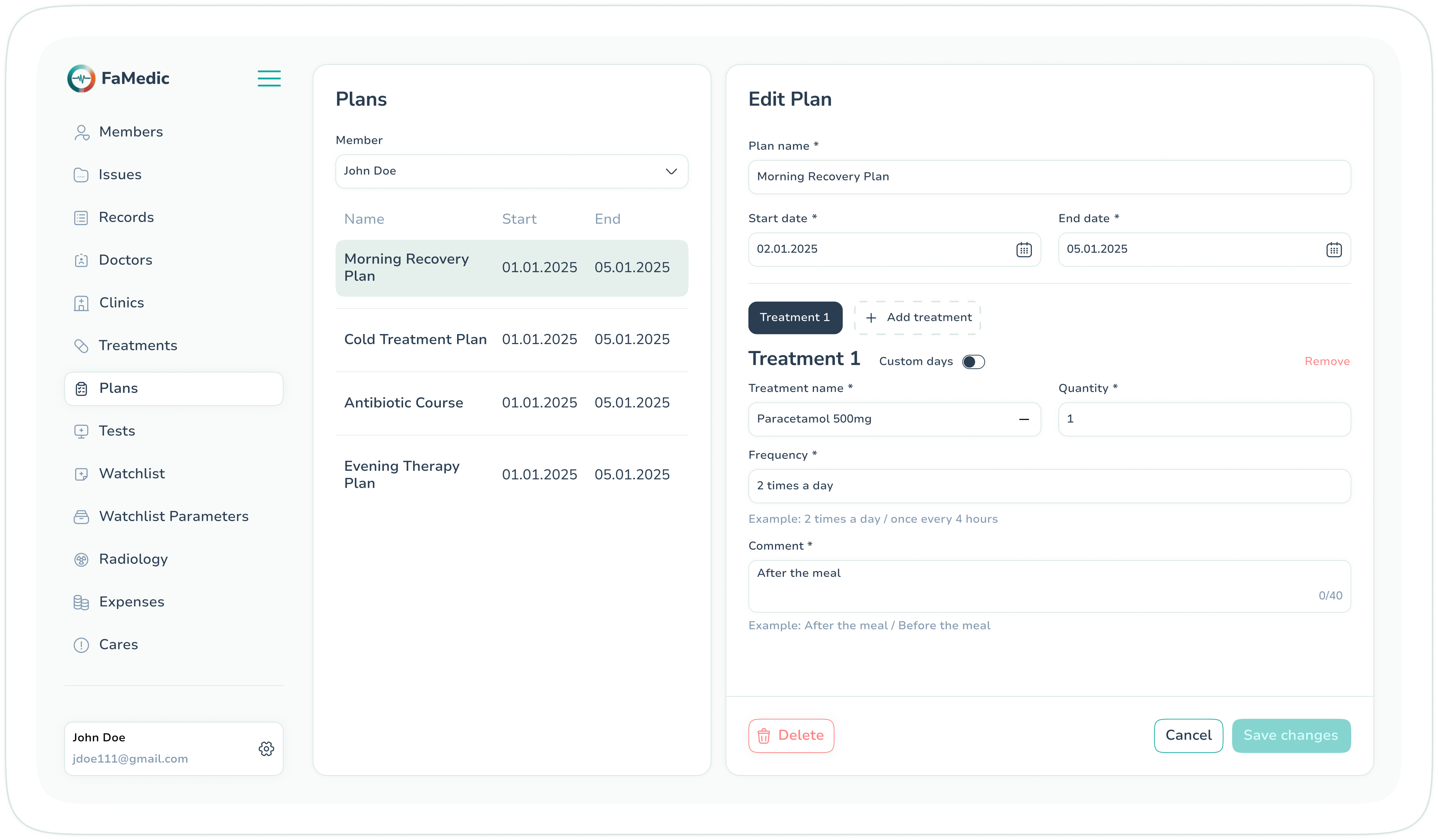1438x840 pixels.
Task: Open Start date calendar picker icon
Action: (1024, 250)
